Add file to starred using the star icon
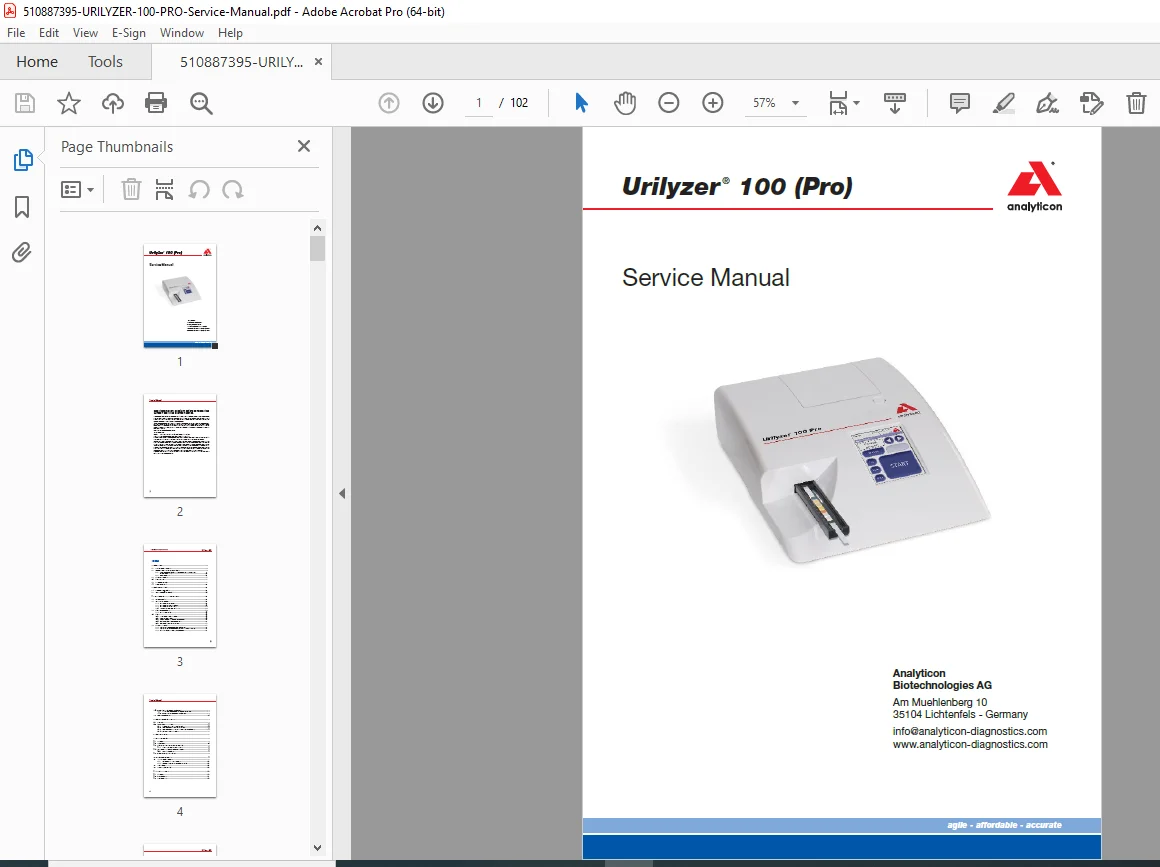Viewport: 1160px width, 867px height. coord(69,103)
